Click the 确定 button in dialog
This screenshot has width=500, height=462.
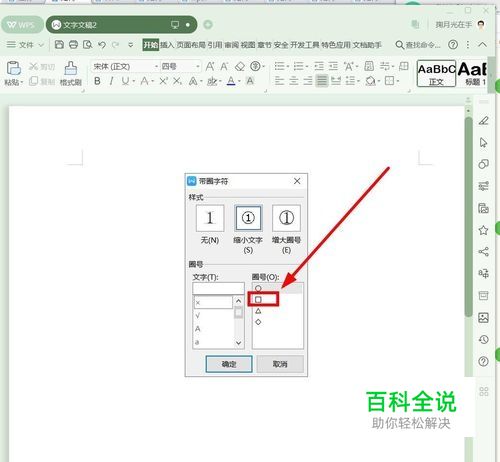pyautogui.click(x=229, y=364)
